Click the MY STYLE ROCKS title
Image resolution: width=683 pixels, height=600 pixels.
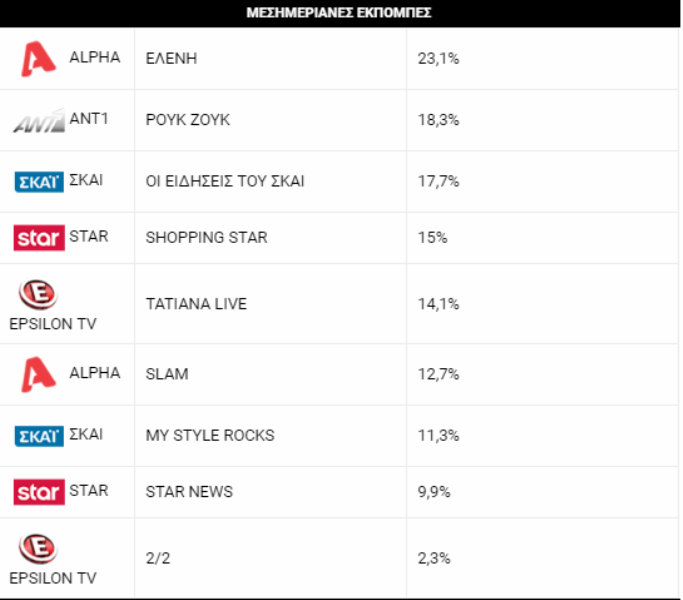pos(210,435)
